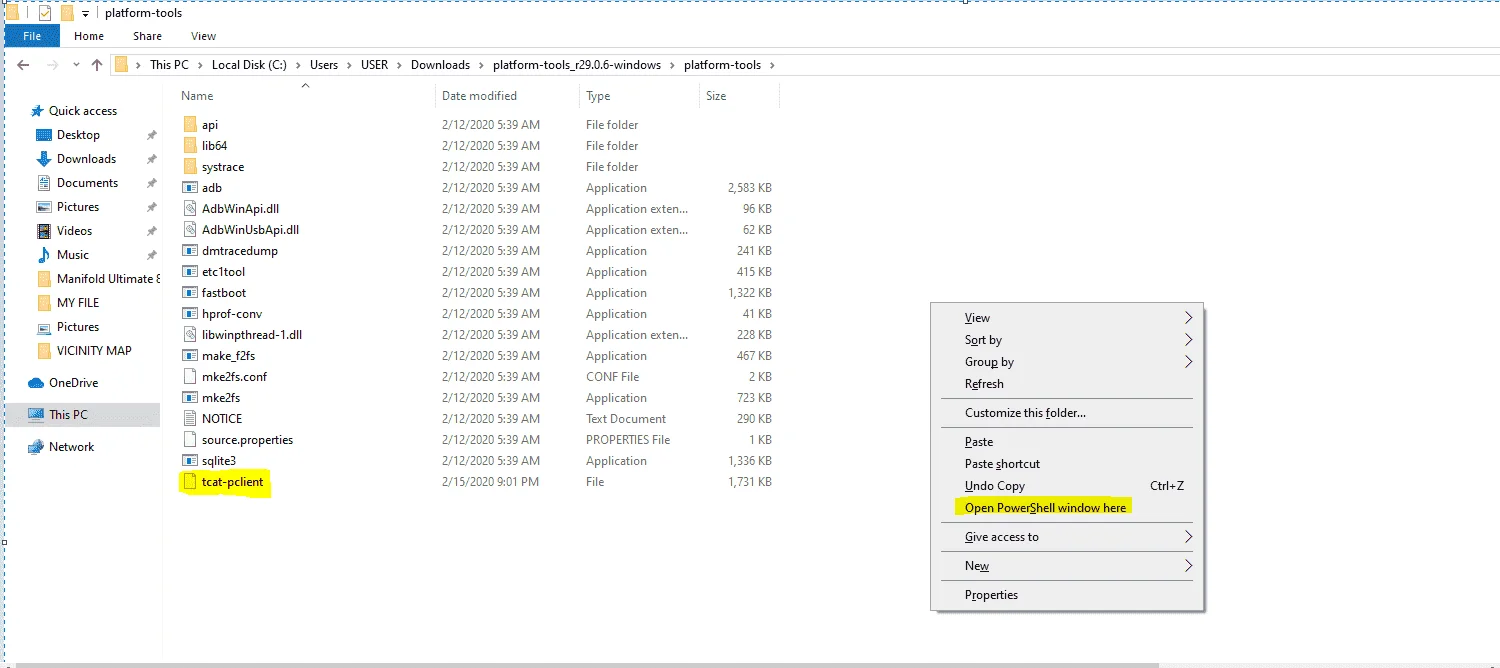
Task: Open the File tab
Action: click(32, 36)
